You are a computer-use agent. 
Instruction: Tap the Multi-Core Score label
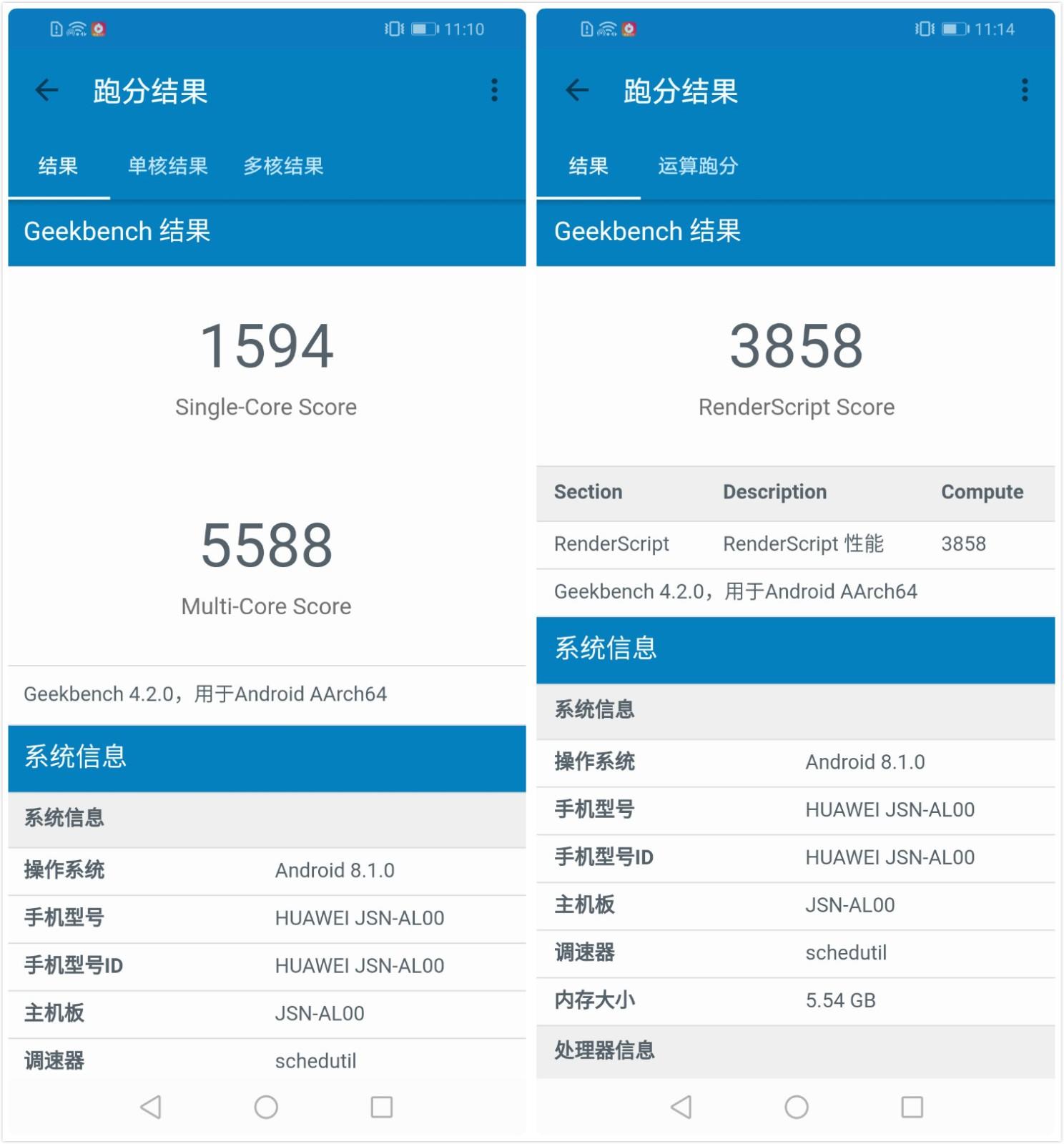pos(266,606)
